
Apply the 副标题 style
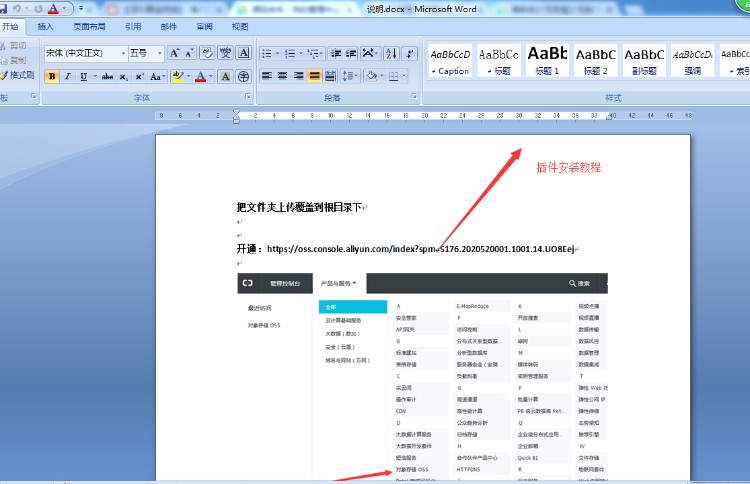coord(644,61)
